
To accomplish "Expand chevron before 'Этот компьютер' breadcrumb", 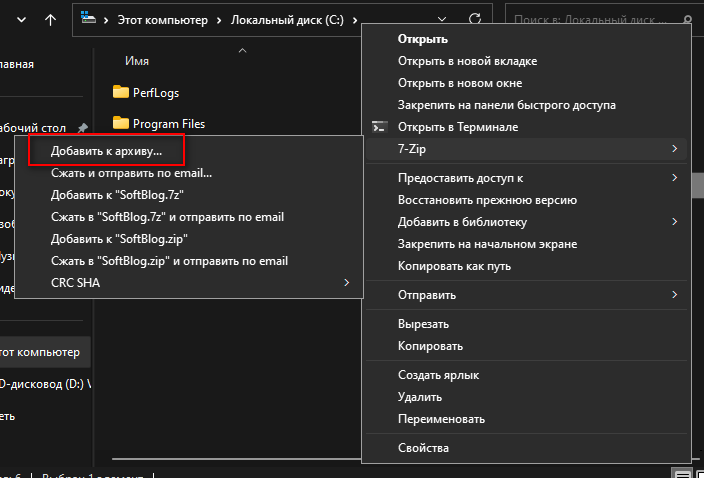I will tap(106, 20).
